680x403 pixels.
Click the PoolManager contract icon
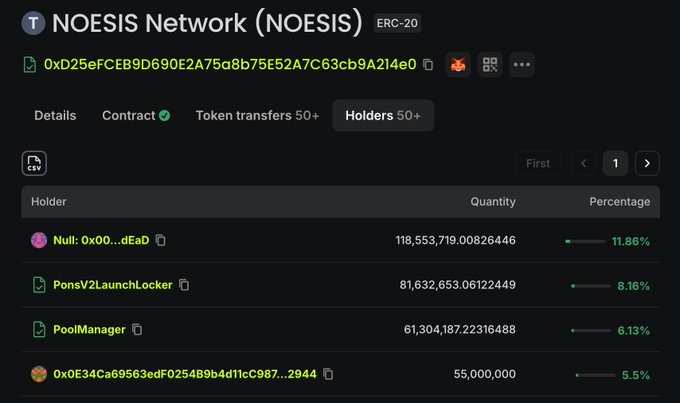39,330
